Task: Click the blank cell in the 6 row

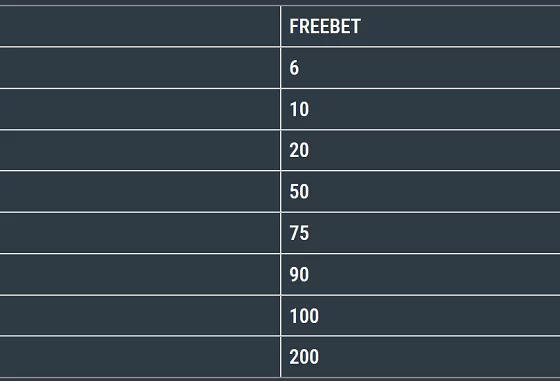Action: pos(140,68)
